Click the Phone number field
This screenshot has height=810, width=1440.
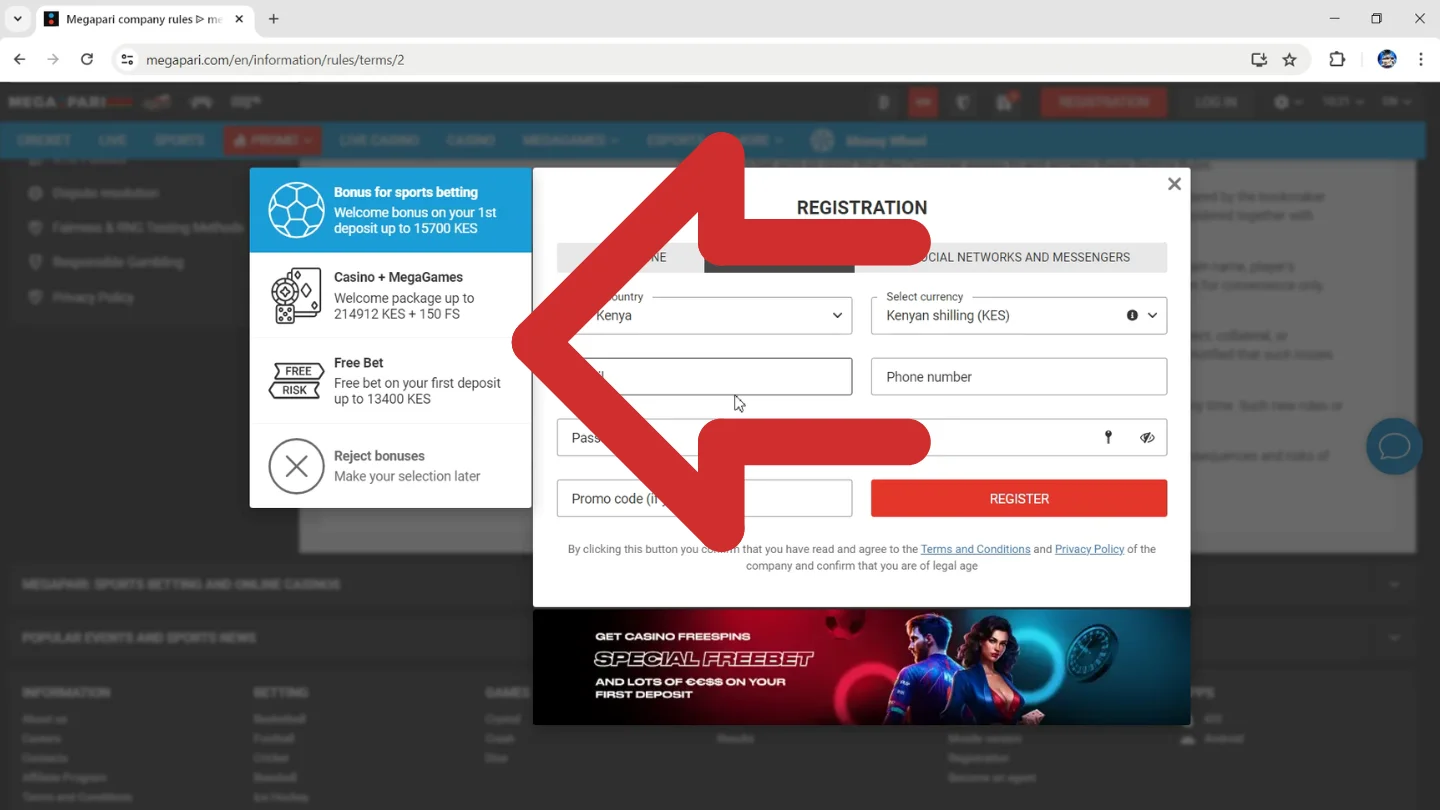coord(1019,377)
